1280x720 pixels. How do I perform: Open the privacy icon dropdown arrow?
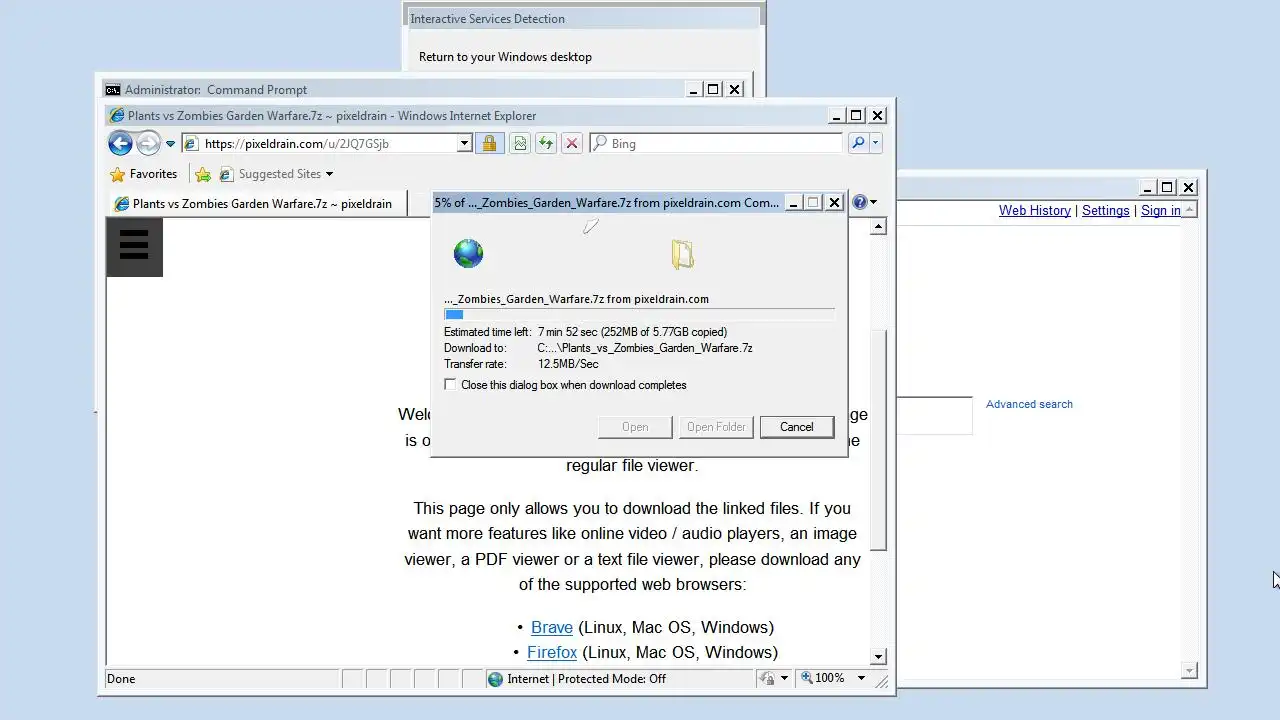(784, 678)
